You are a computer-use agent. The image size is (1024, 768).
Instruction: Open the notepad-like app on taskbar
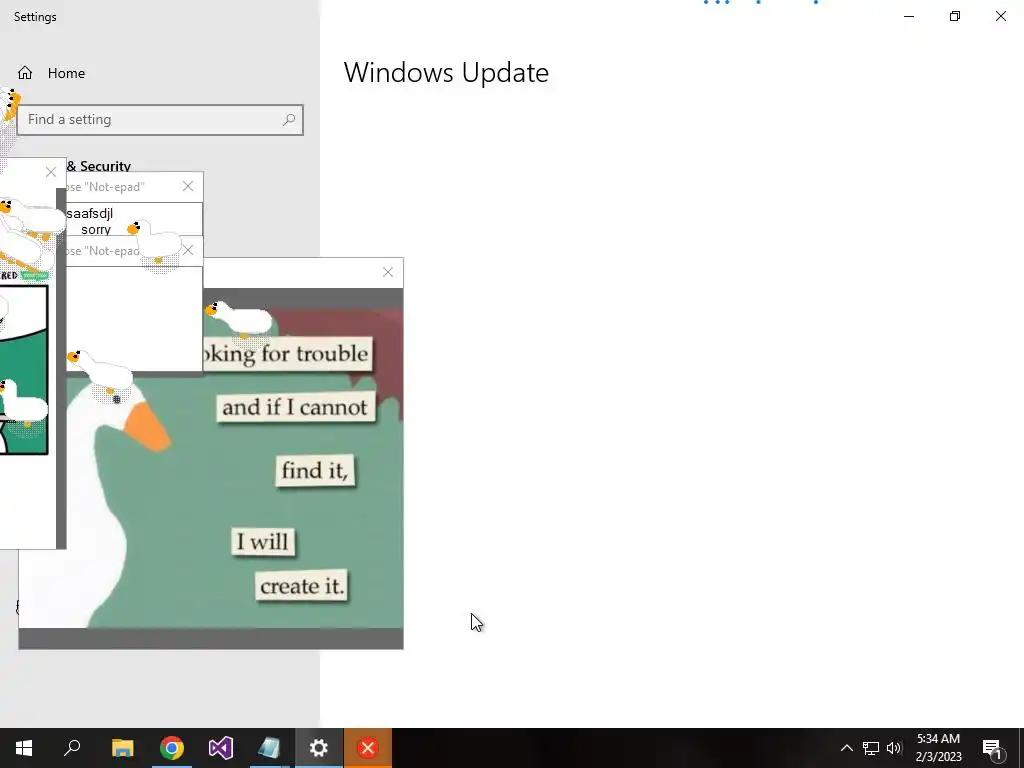click(x=269, y=748)
